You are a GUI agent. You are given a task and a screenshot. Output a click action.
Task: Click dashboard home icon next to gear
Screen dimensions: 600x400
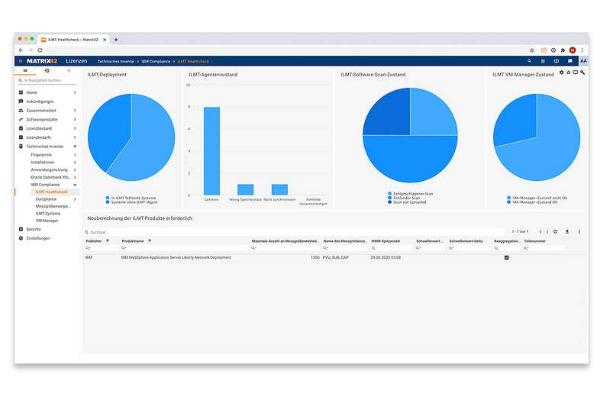pyautogui.click(x=568, y=72)
